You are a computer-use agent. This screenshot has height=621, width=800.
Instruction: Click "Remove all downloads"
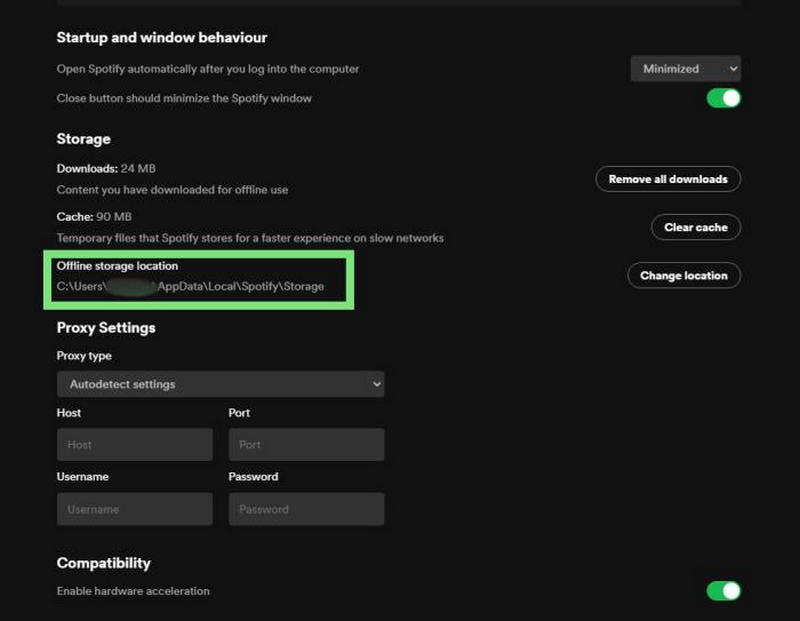click(x=668, y=179)
